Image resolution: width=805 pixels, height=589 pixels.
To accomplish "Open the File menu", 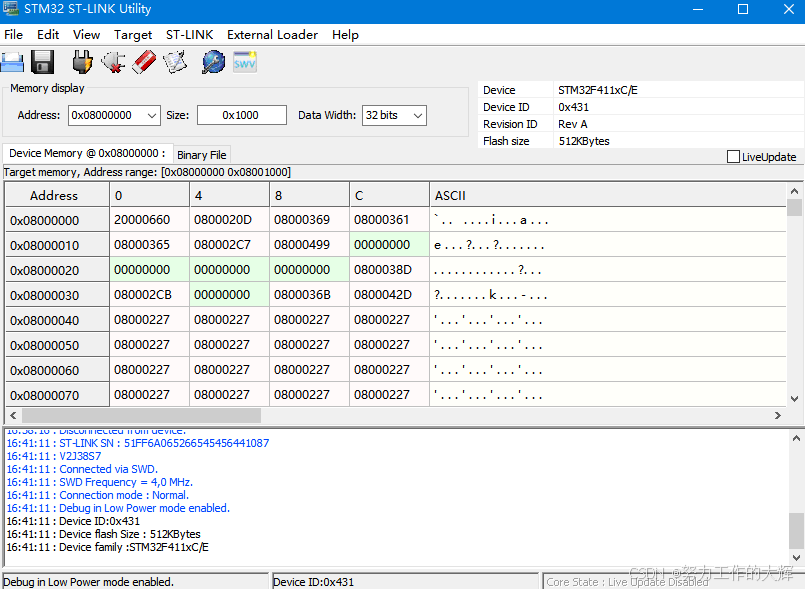I will pos(13,34).
